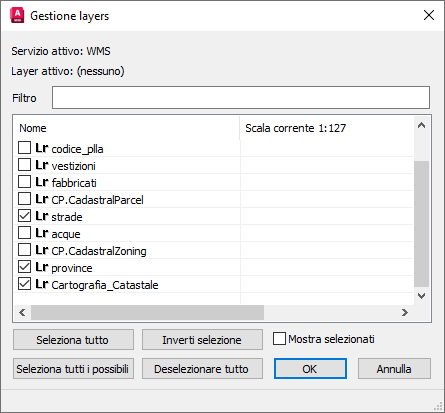The width and height of the screenshot is (445, 413).
Task: Click the Lr icon beside province
Action: coord(42,267)
